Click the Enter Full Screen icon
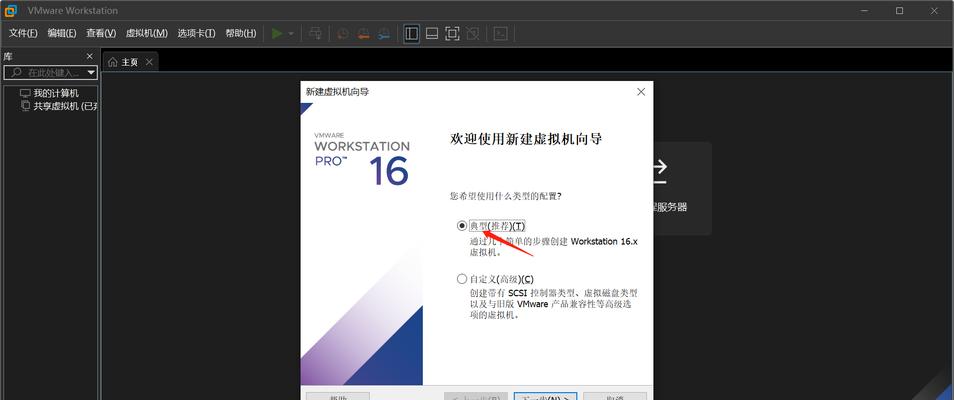 (x=452, y=33)
